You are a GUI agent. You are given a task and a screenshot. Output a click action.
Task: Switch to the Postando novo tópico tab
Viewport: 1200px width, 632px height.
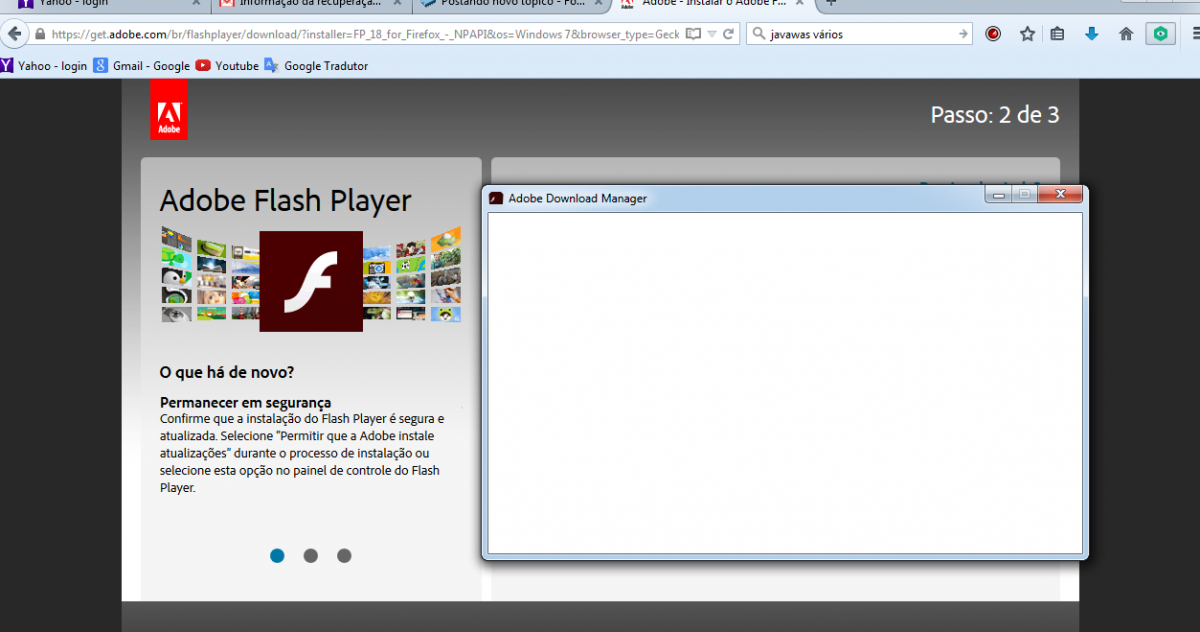(510, 4)
